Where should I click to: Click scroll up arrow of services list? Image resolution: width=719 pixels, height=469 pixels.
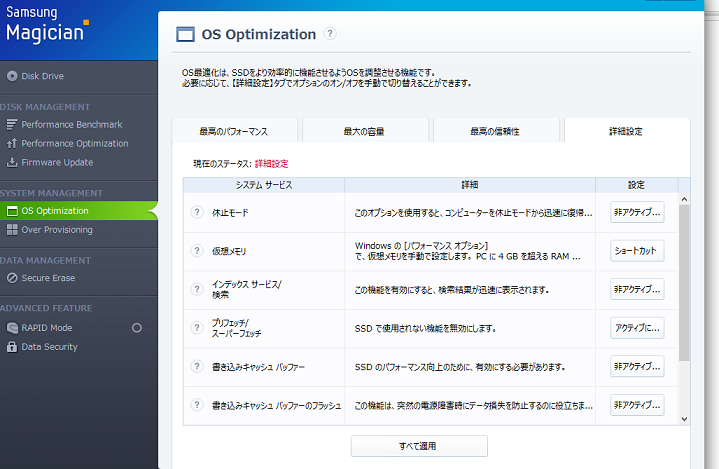click(x=684, y=199)
